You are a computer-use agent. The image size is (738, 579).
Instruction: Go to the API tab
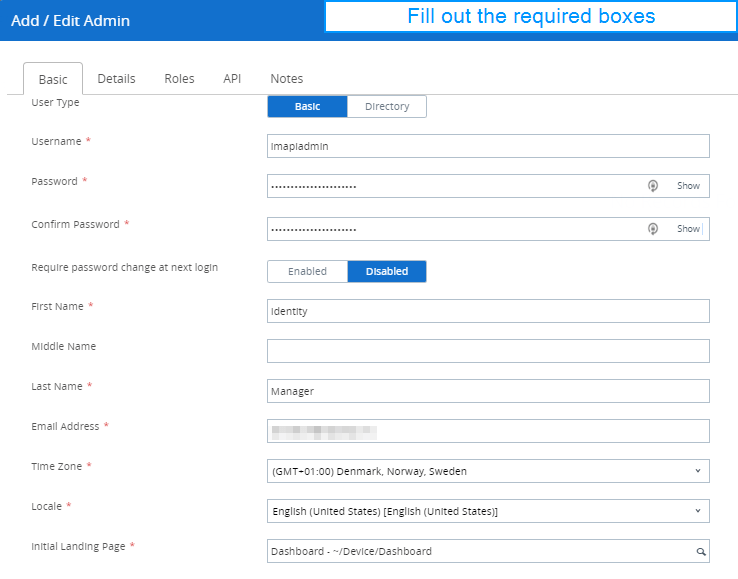(232, 79)
